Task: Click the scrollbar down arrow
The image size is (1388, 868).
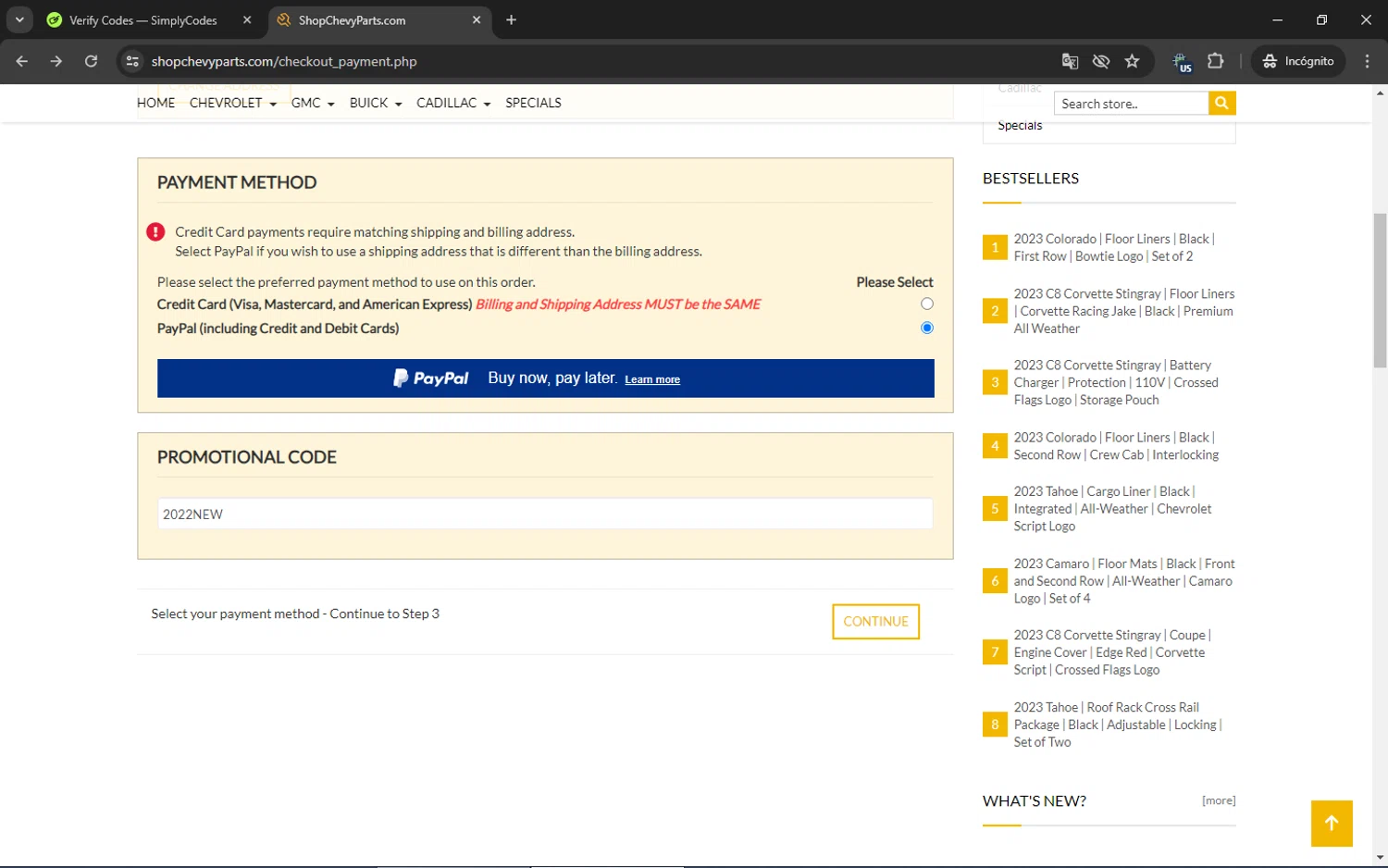Action: [1380, 858]
